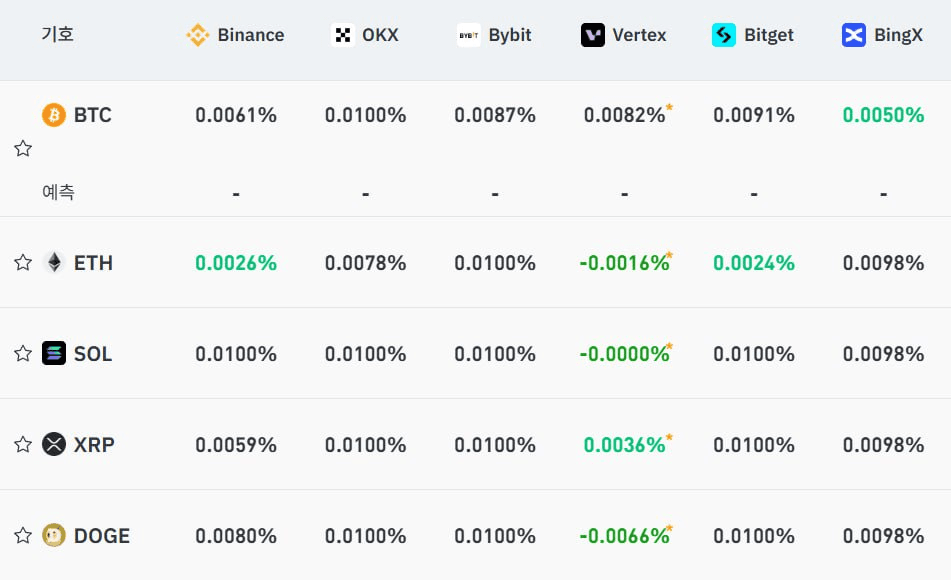This screenshot has width=951, height=580.
Task: Open the SOL symbol link
Action: [93, 354]
